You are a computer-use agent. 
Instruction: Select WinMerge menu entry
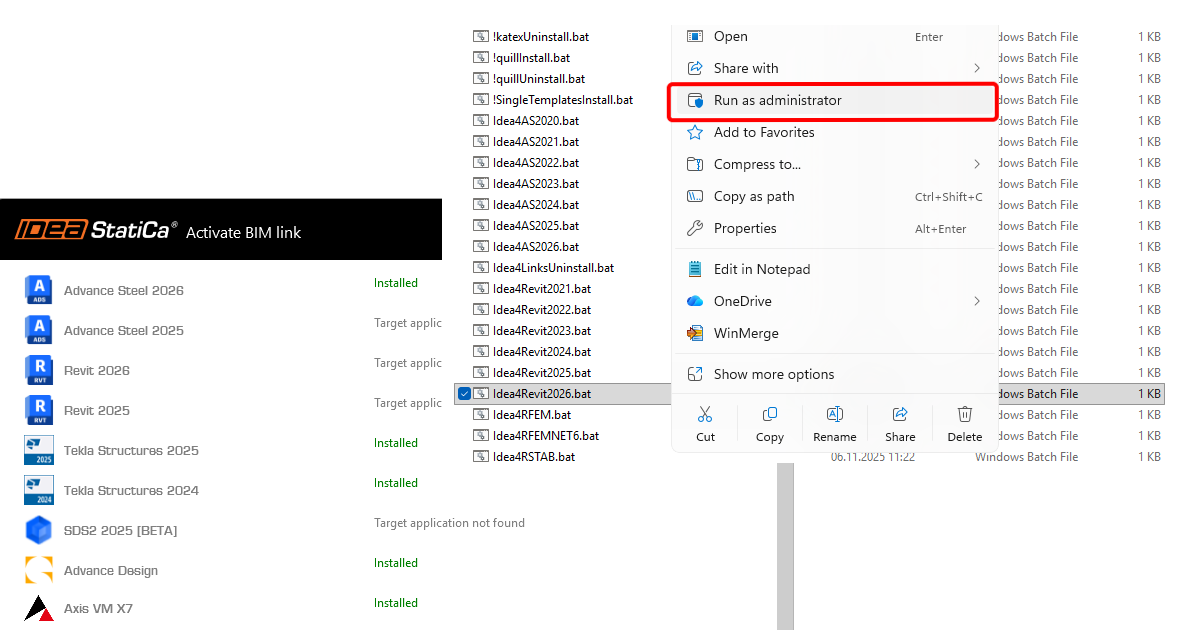tap(835, 333)
